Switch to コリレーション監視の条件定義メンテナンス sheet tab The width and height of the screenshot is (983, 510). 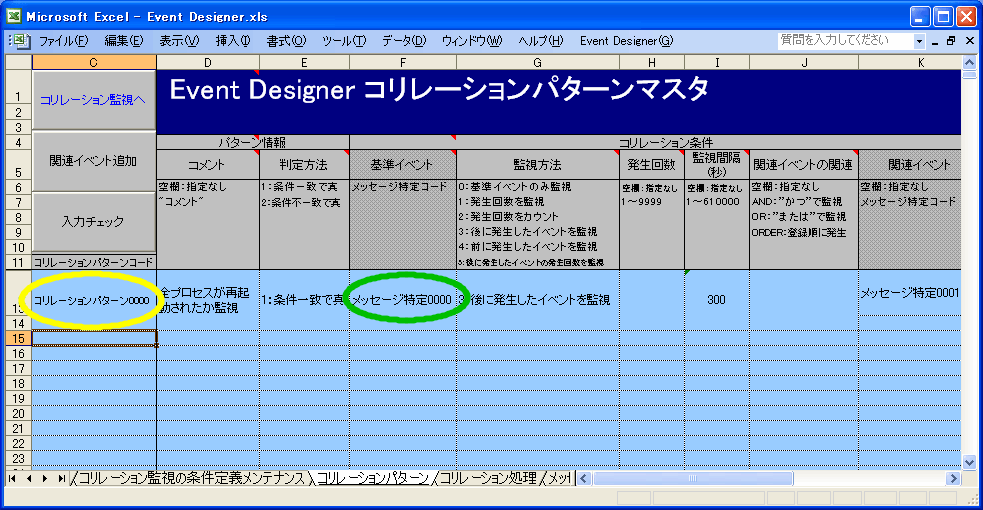[x=190, y=479]
